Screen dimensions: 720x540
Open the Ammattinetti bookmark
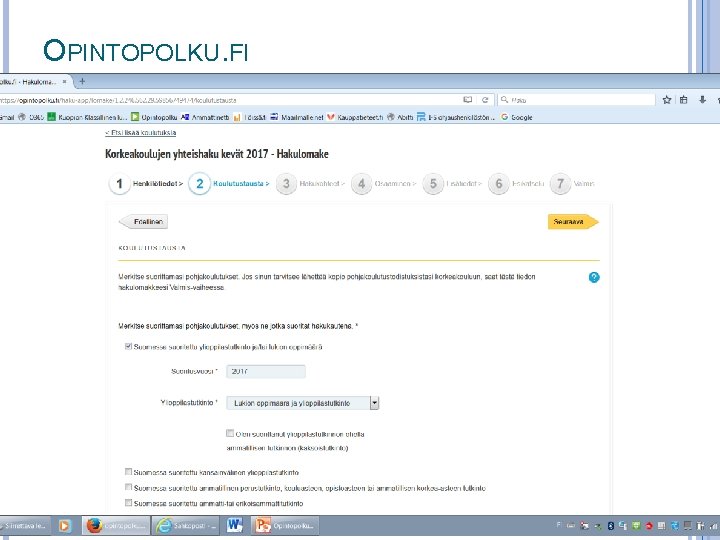[205, 117]
